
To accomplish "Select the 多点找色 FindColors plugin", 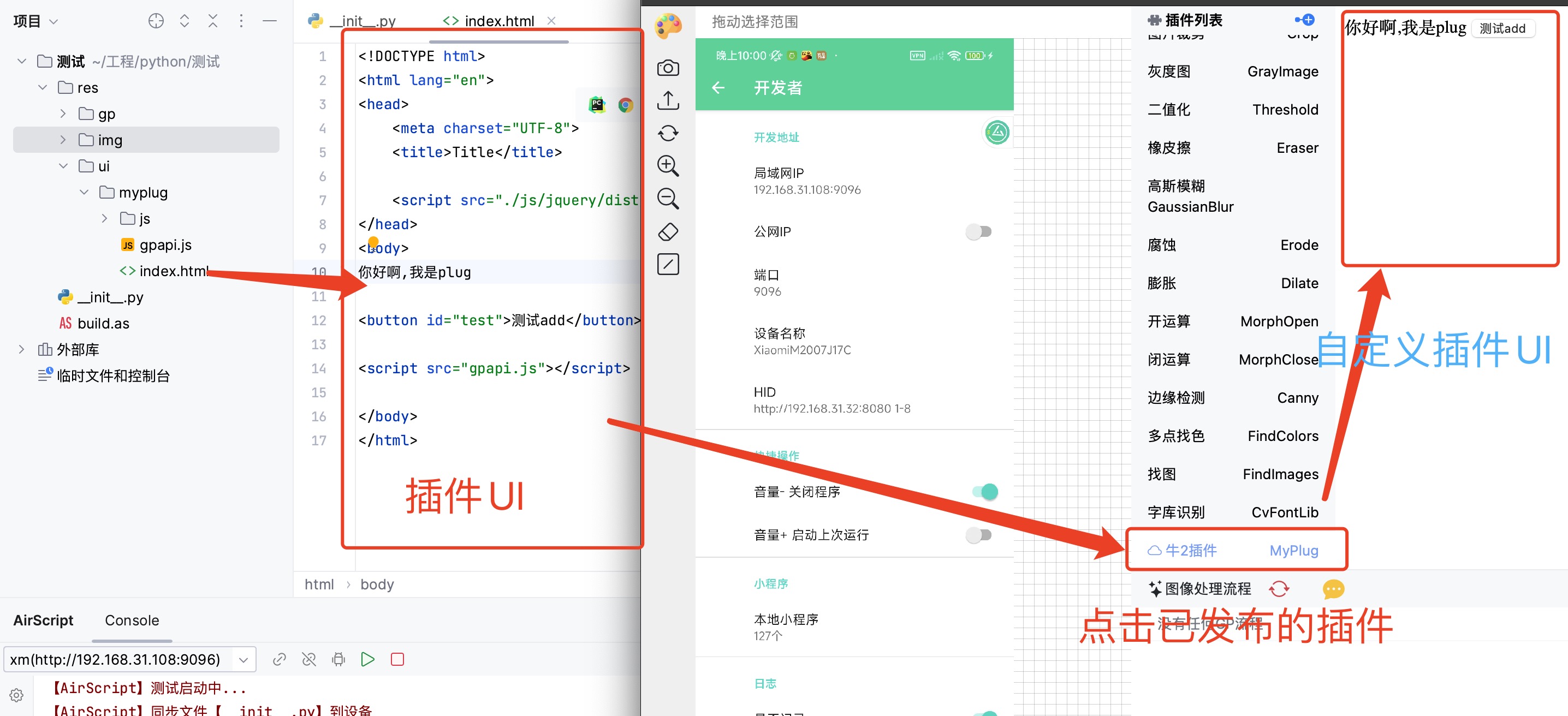I will [1233, 436].
